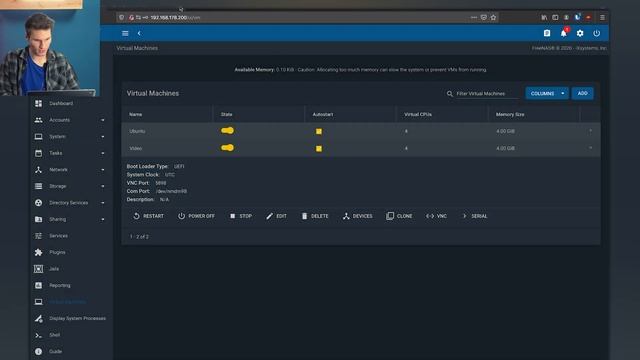Open Firefox page actions ellipsis

[x=474, y=18]
